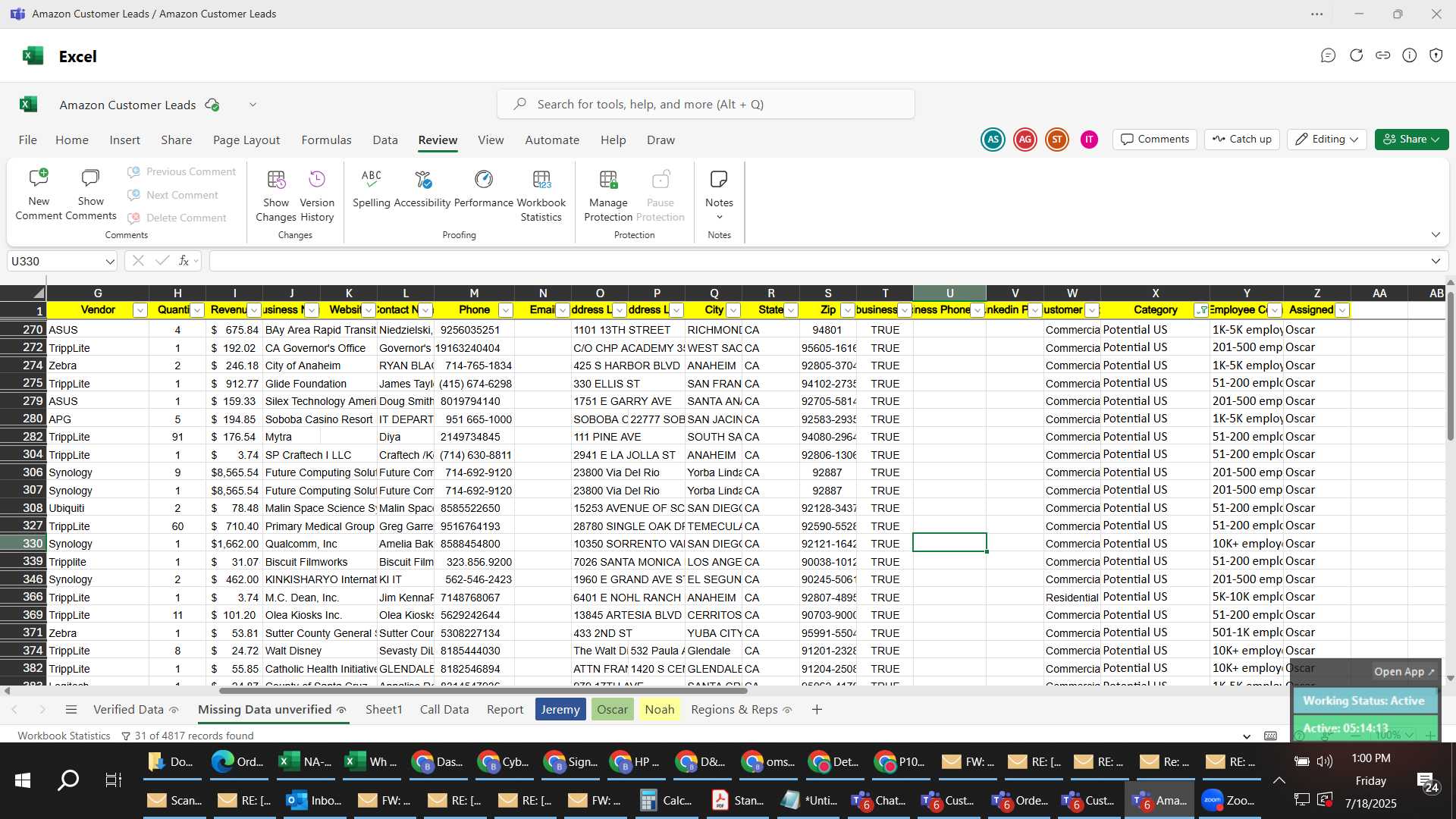Viewport: 1456px width, 819px height.
Task: Click the green Share button
Action: click(x=1411, y=140)
